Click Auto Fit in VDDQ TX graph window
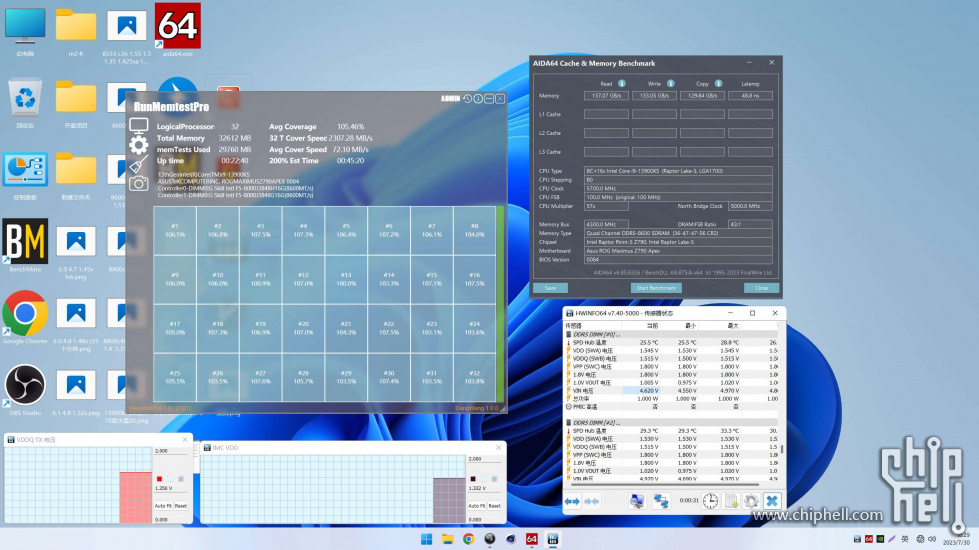The image size is (979, 550). (163, 506)
